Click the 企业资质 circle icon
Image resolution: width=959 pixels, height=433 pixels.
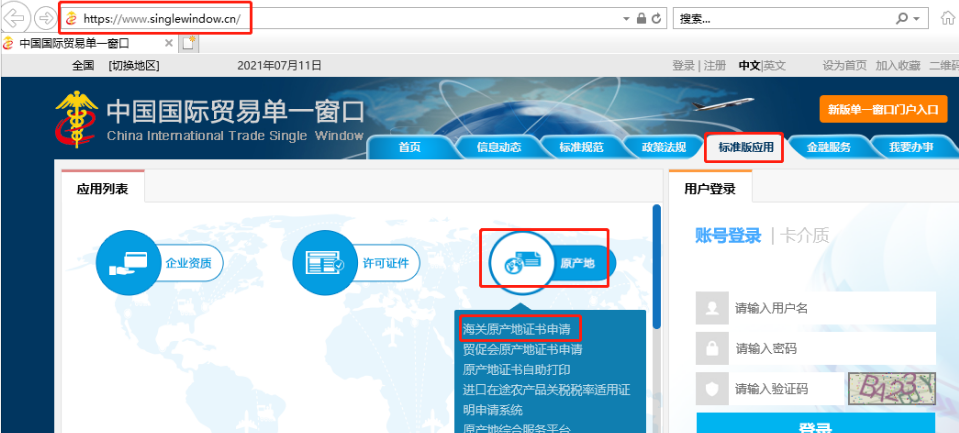(127, 263)
